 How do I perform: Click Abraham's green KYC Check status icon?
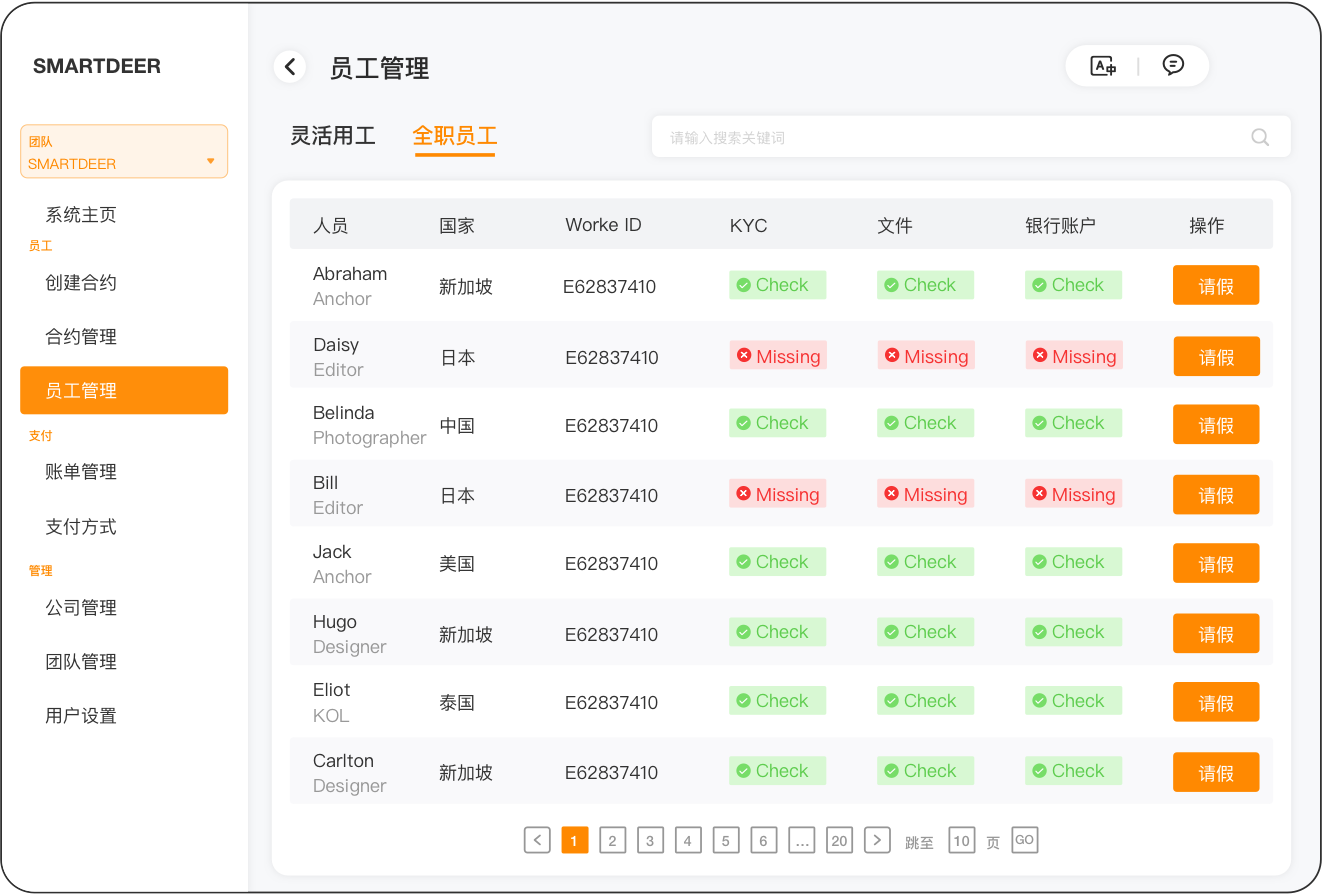pyautogui.click(x=744, y=285)
